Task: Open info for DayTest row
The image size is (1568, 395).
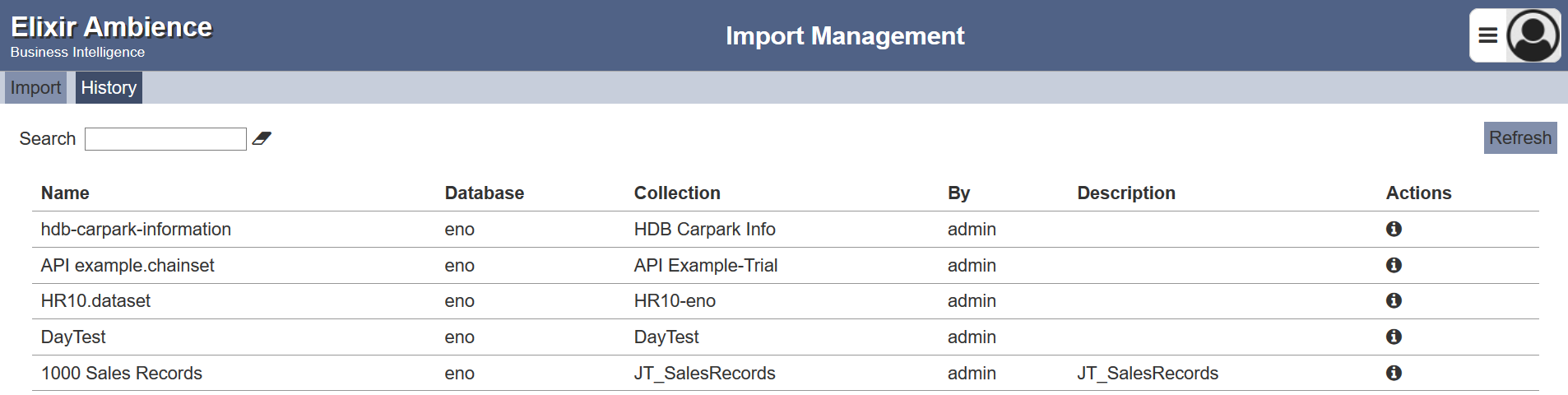Action: pos(1394,337)
